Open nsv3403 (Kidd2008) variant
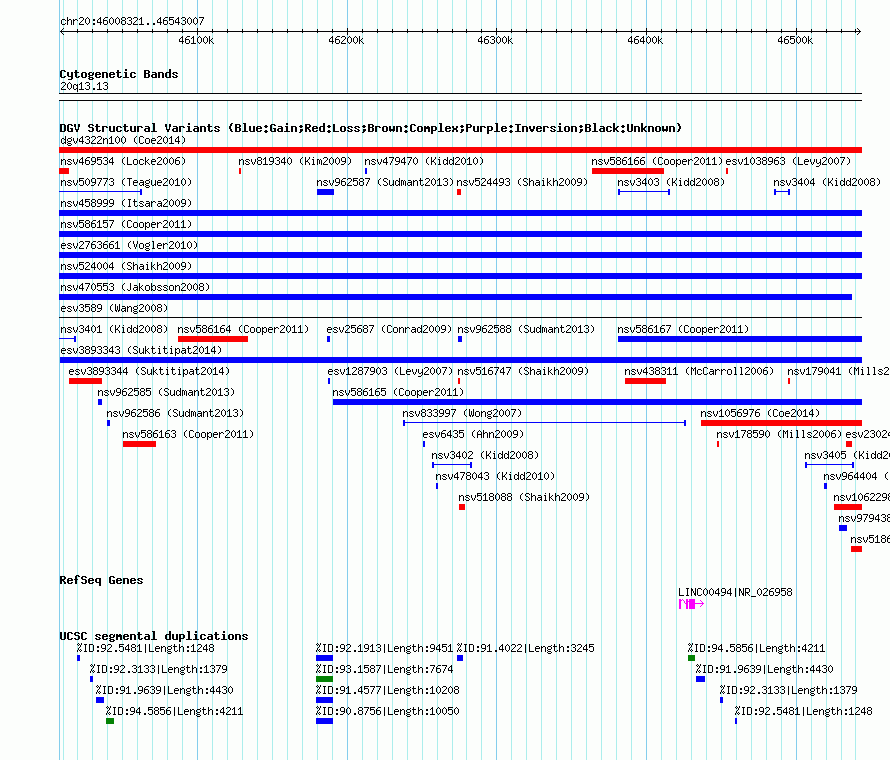890x760 pixels. pyautogui.click(x=671, y=182)
